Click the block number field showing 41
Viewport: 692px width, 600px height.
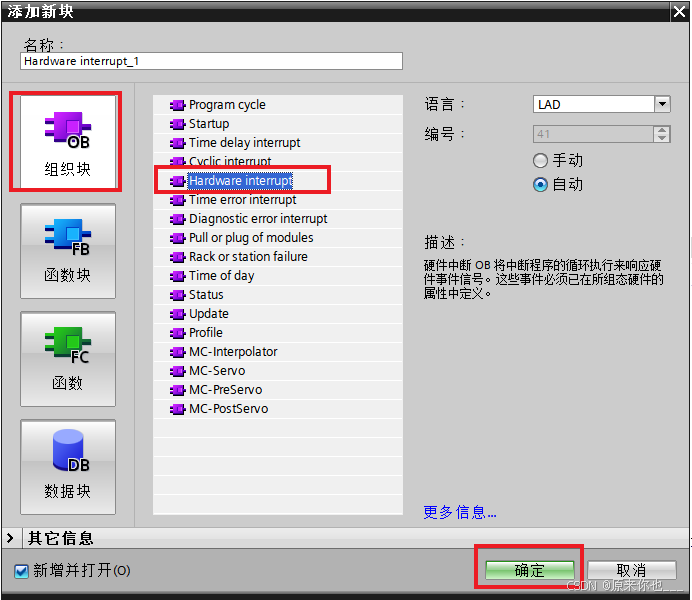click(x=593, y=134)
